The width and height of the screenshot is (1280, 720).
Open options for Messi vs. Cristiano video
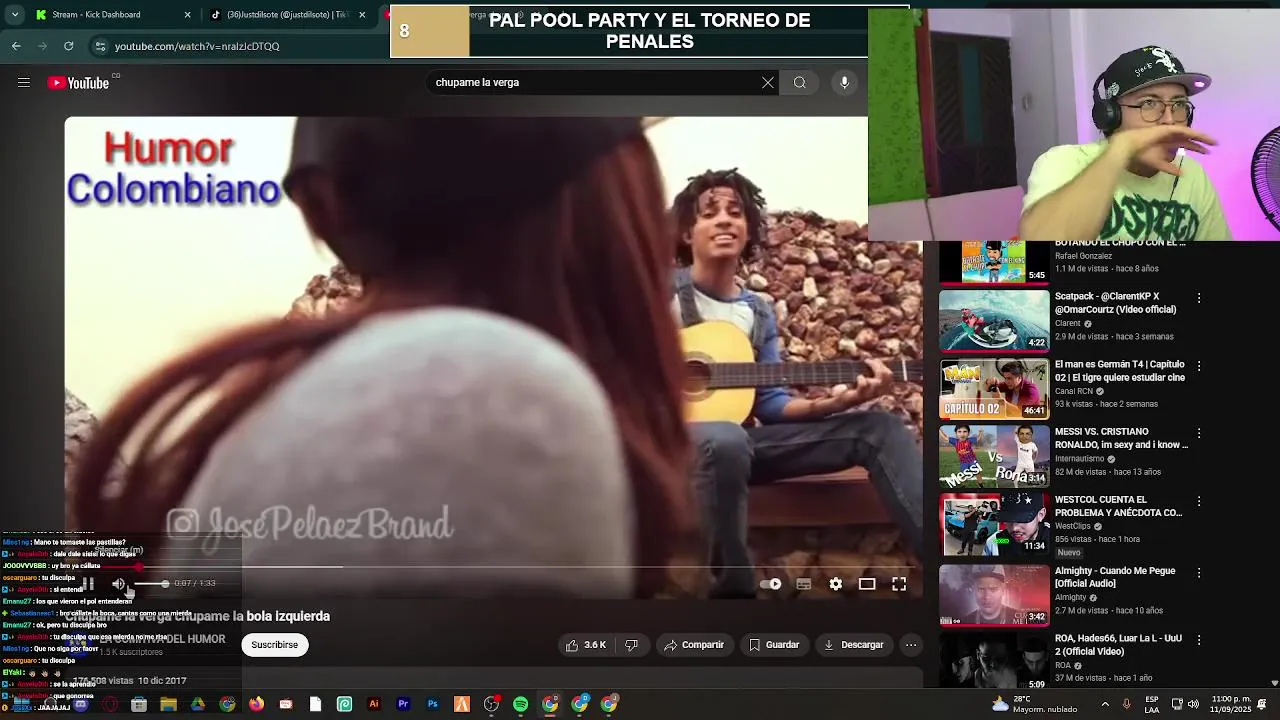[1199, 433]
